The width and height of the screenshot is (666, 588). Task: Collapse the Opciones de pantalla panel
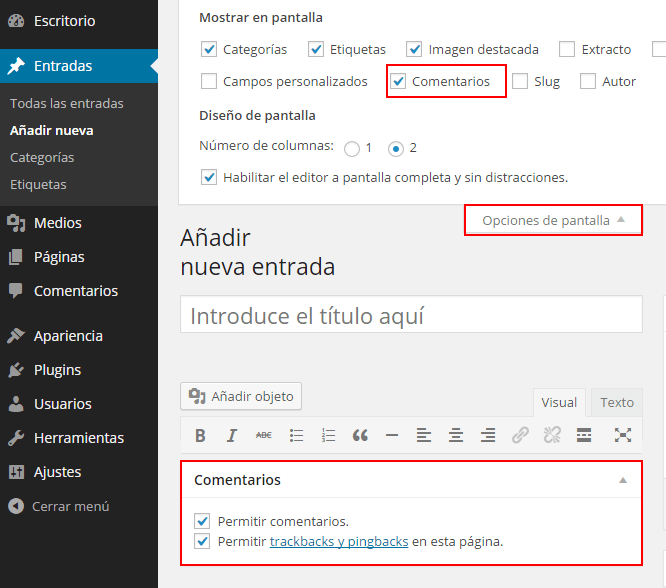click(x=553, y=220)
